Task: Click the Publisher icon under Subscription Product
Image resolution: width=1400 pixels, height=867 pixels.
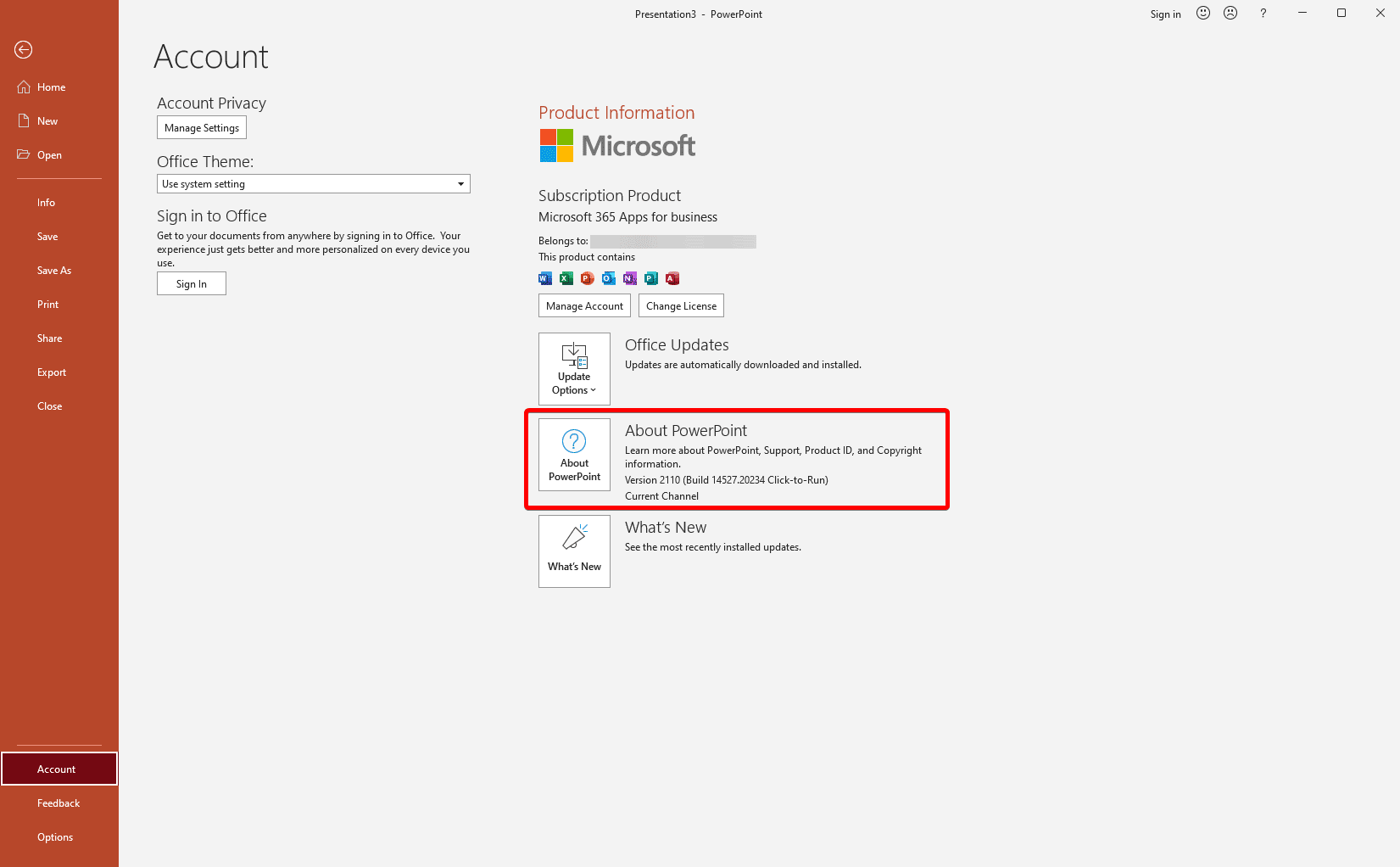Action: coord(650,278)
